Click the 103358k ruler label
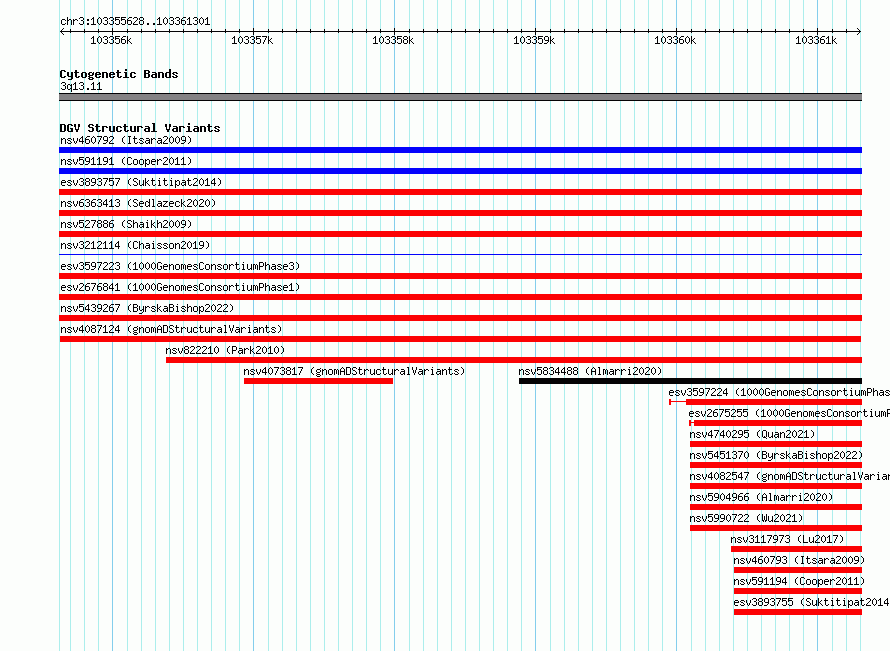The width and height of the screenshot is (890, 651). 393,40
